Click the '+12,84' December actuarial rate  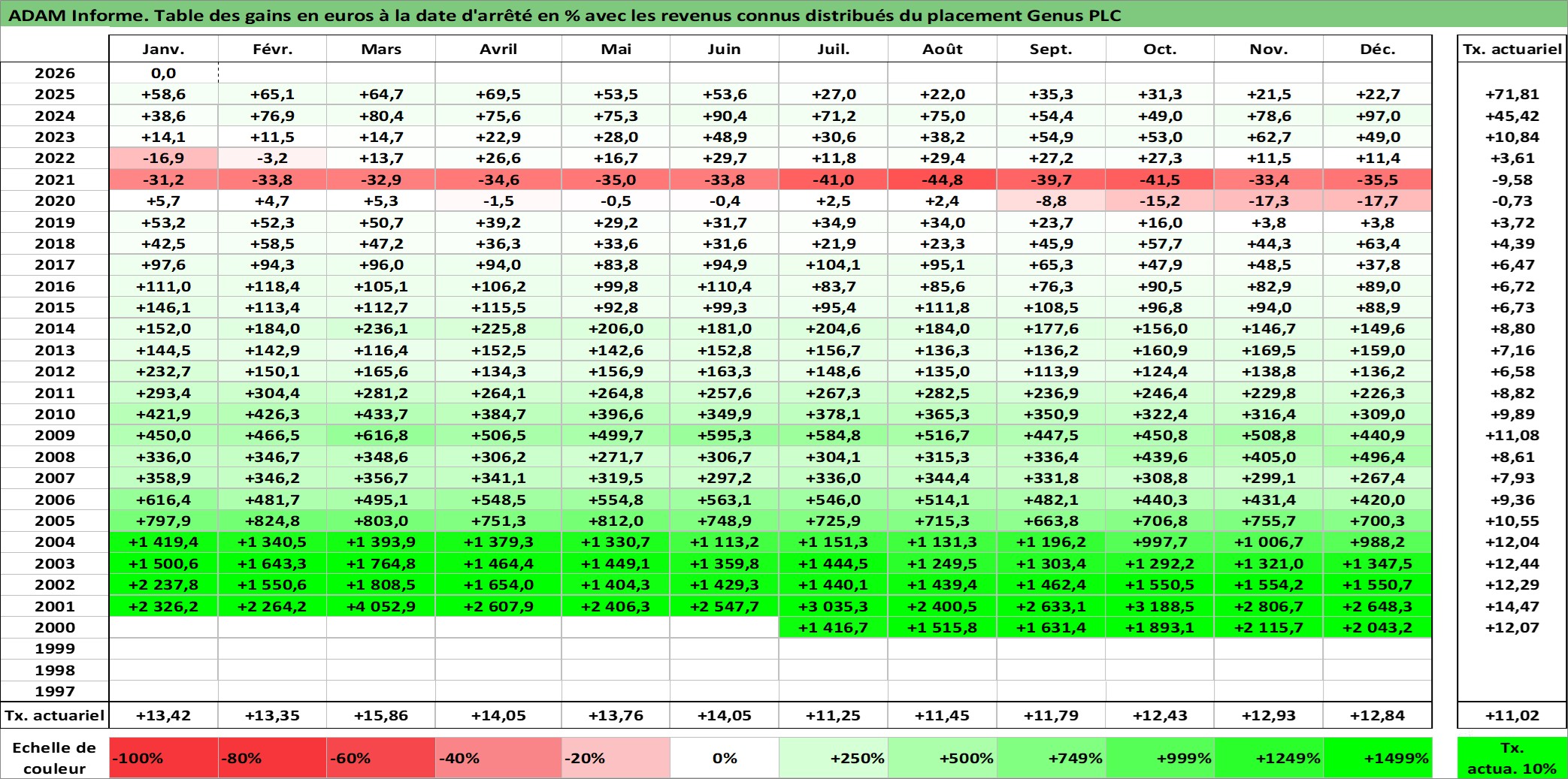tap(1378, 715)
